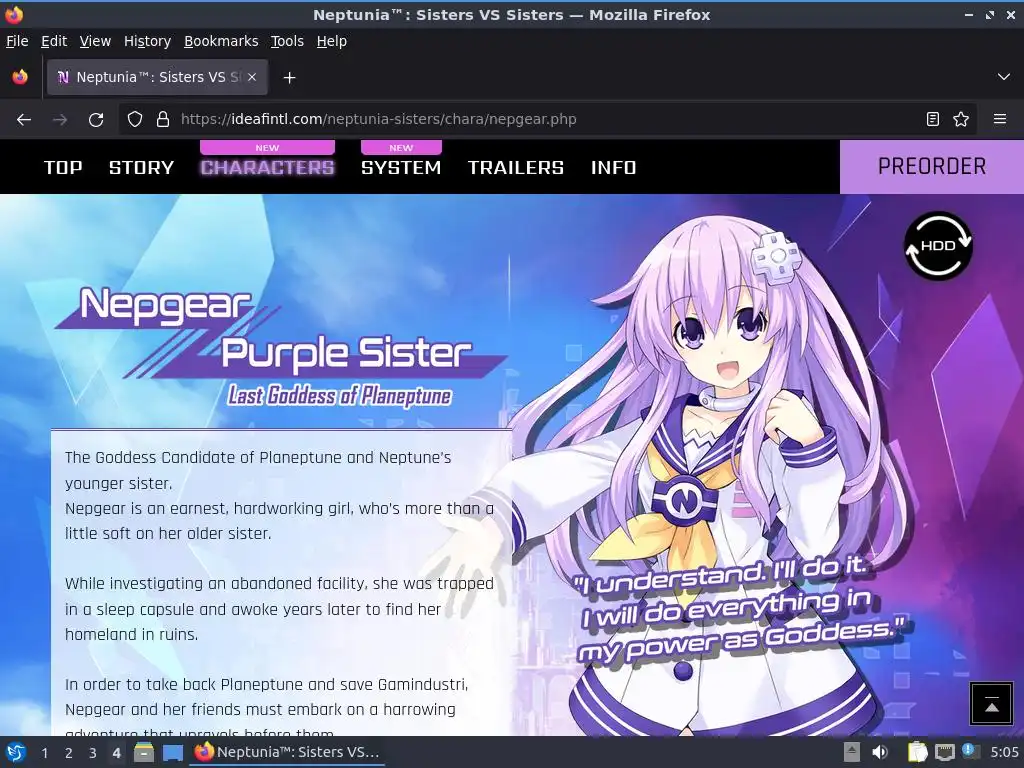This screenshot has height=768, width=1024.
Task: Toggle HDD form transformation button
Action: [x=938, y=246]
